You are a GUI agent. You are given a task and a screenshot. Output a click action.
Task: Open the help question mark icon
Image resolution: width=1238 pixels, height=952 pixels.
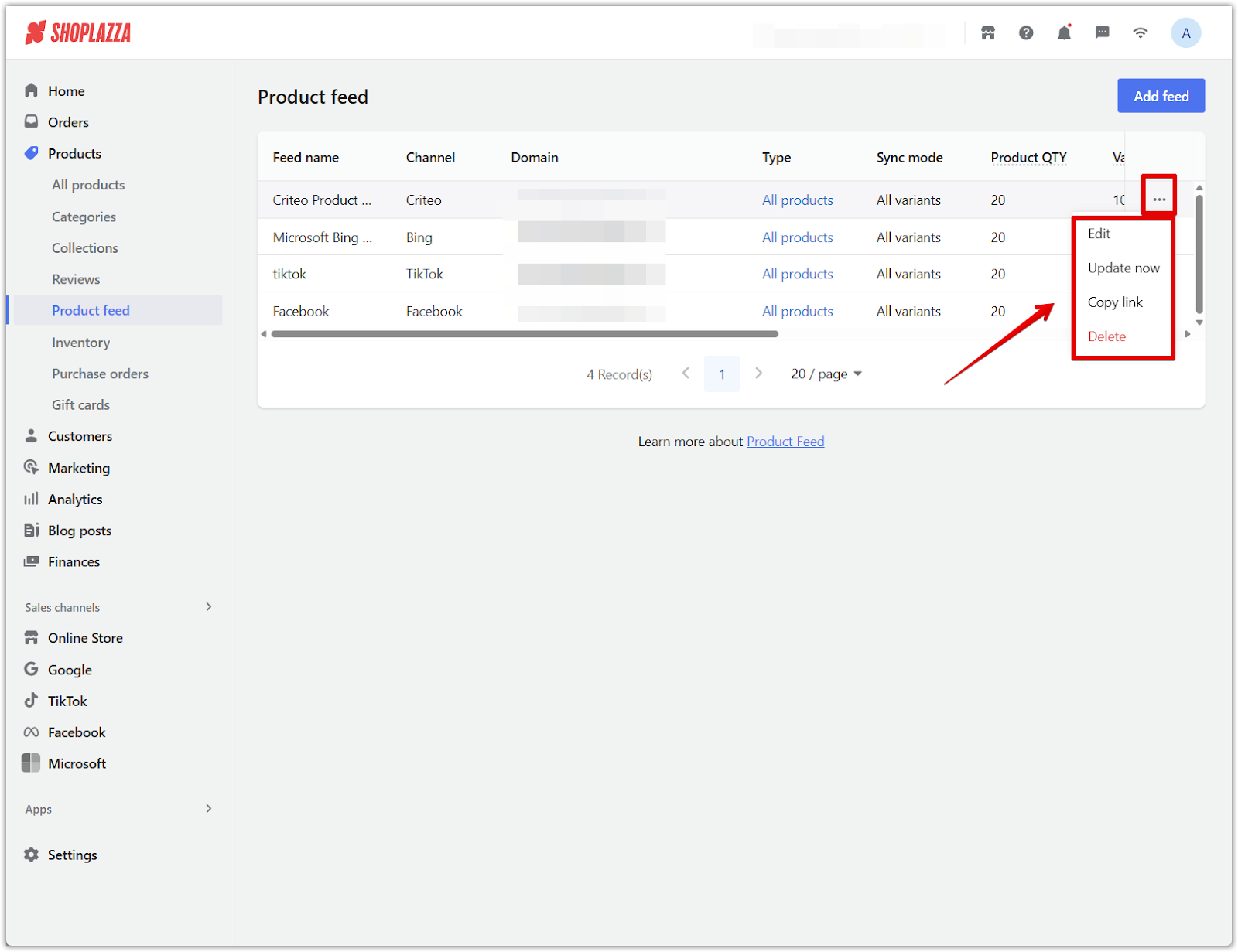click(x=1026, y=32)
